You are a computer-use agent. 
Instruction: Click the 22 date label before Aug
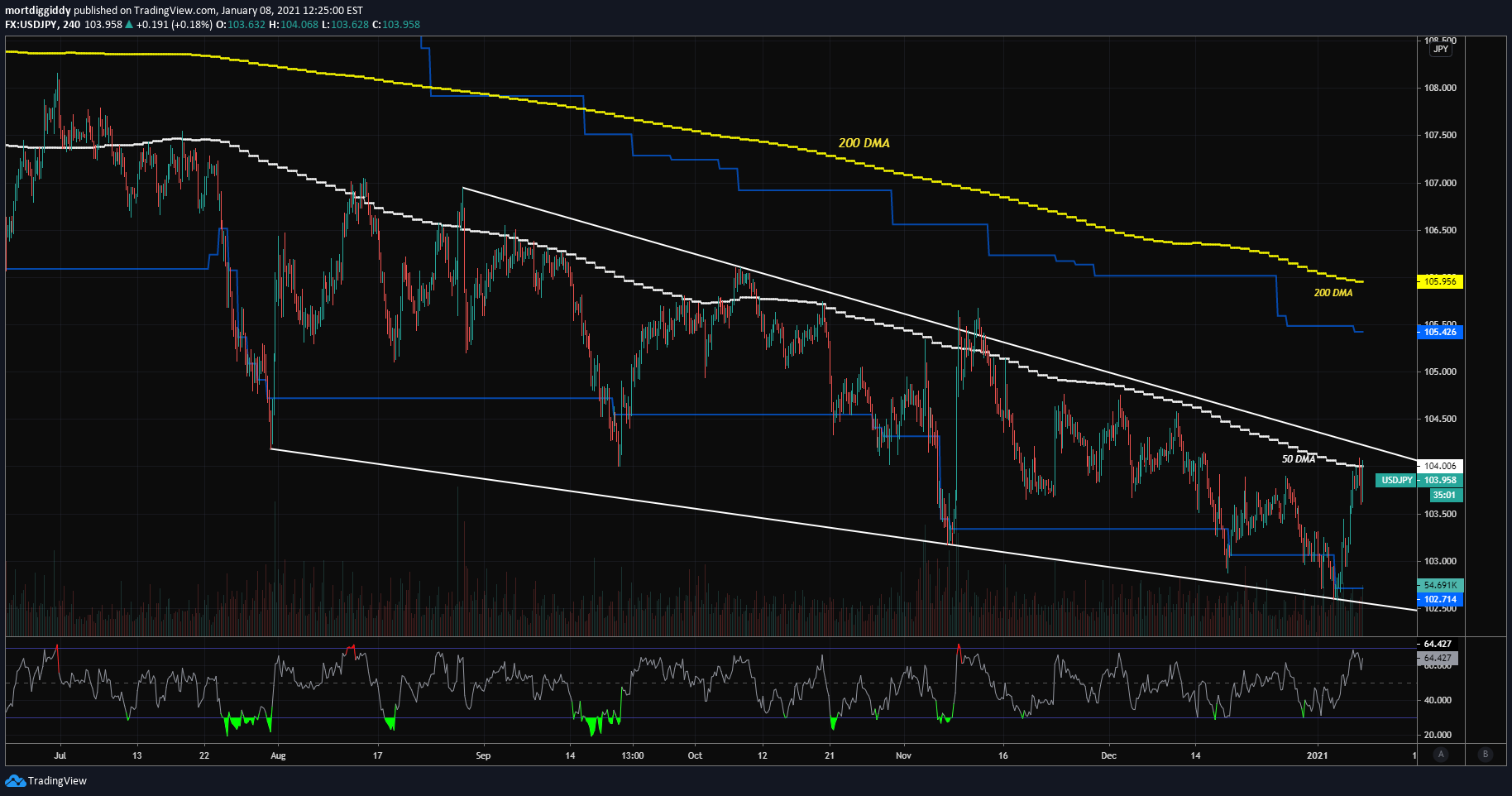click(x=204, y=755)
